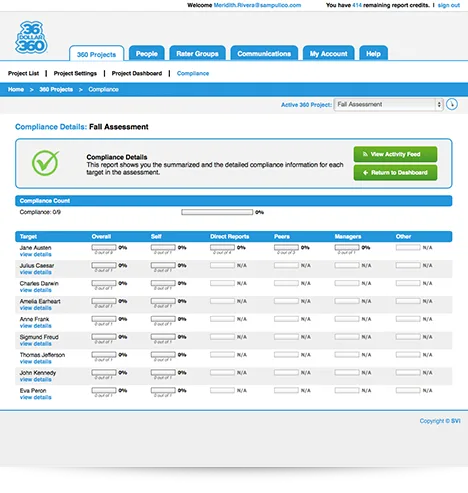The width and height of the screenshot is (468, 493).
Task: View details for Sigmund Freud
Action: [35, 344]
